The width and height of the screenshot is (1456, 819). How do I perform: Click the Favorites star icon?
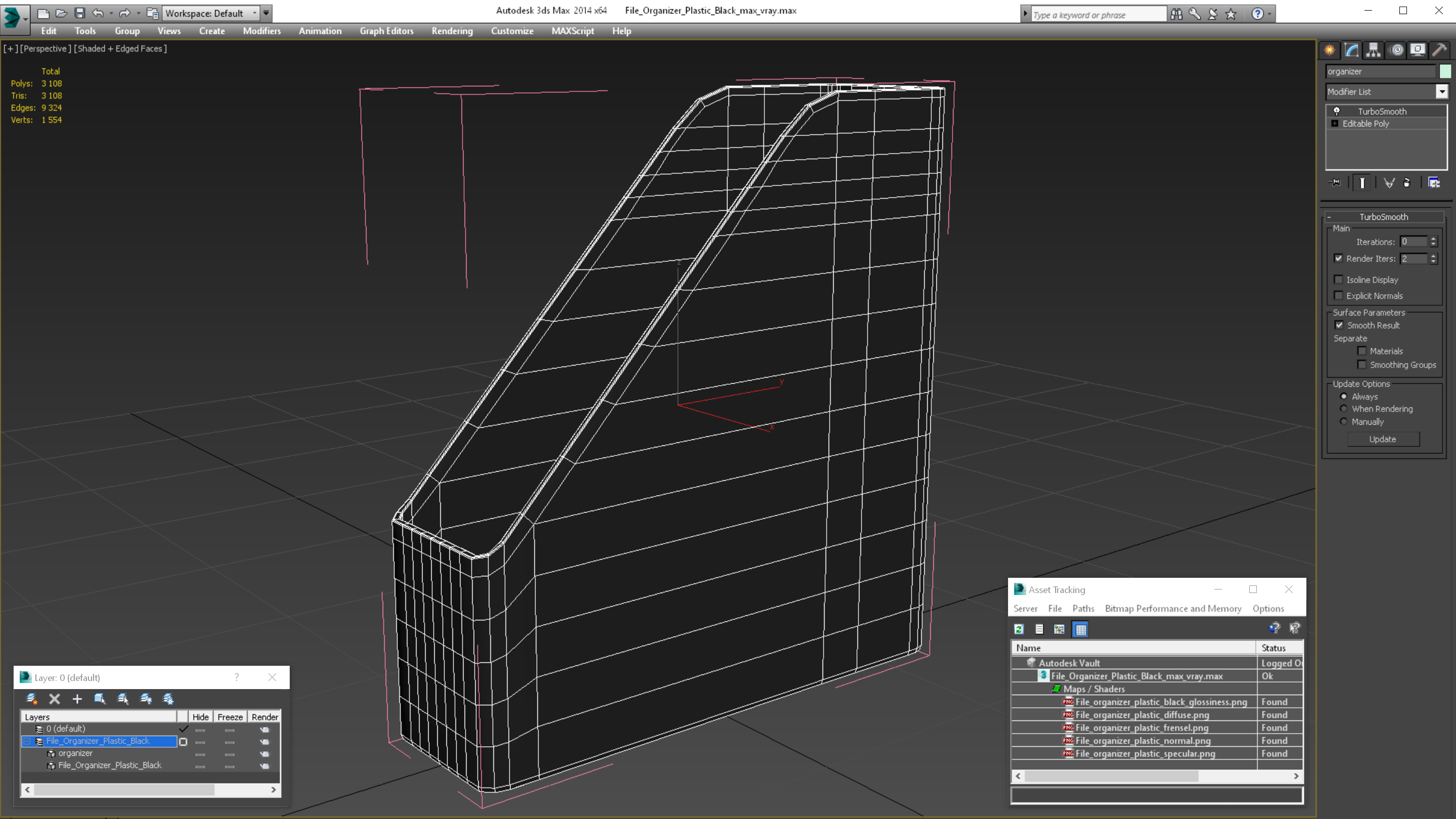[x=1231, y=14]
